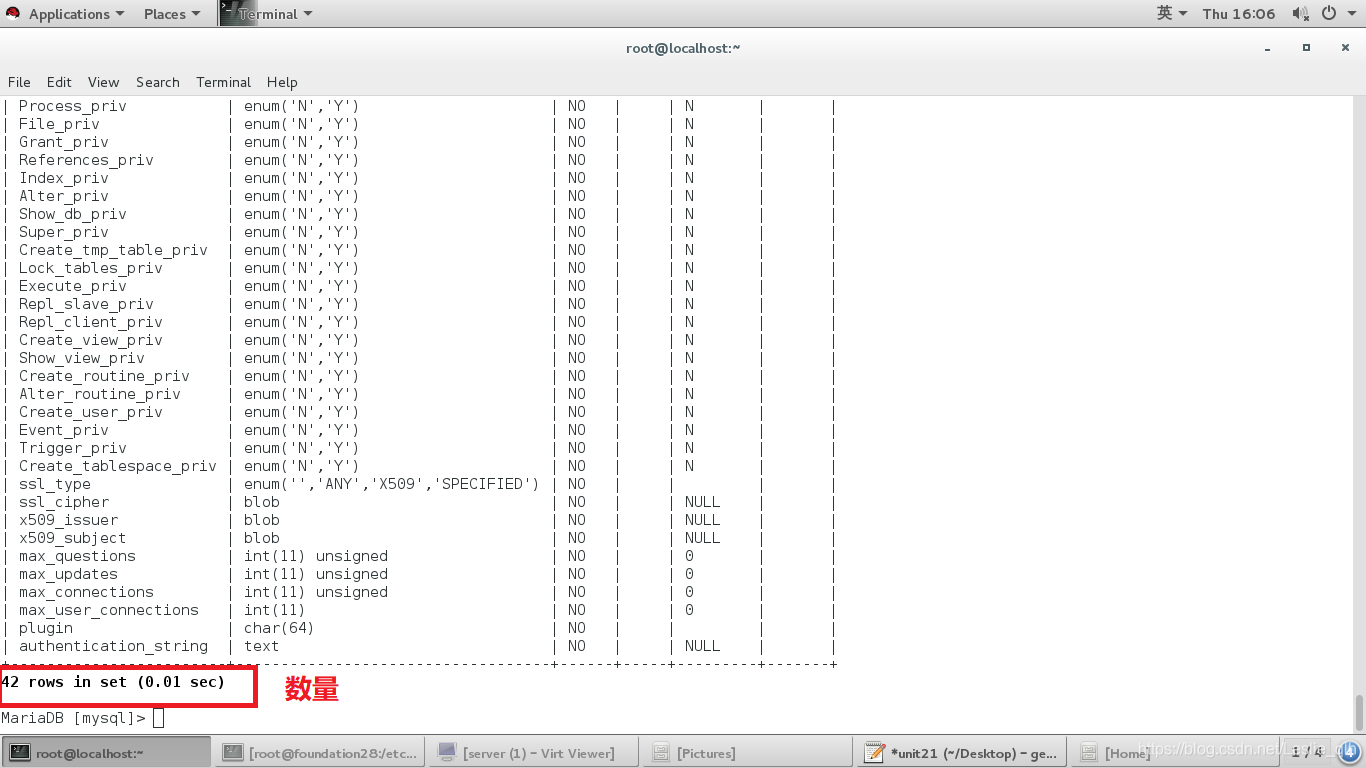The image size is (1366, 768).
Task: Click the Create_user_priv field name
Action: pos(90,412)
